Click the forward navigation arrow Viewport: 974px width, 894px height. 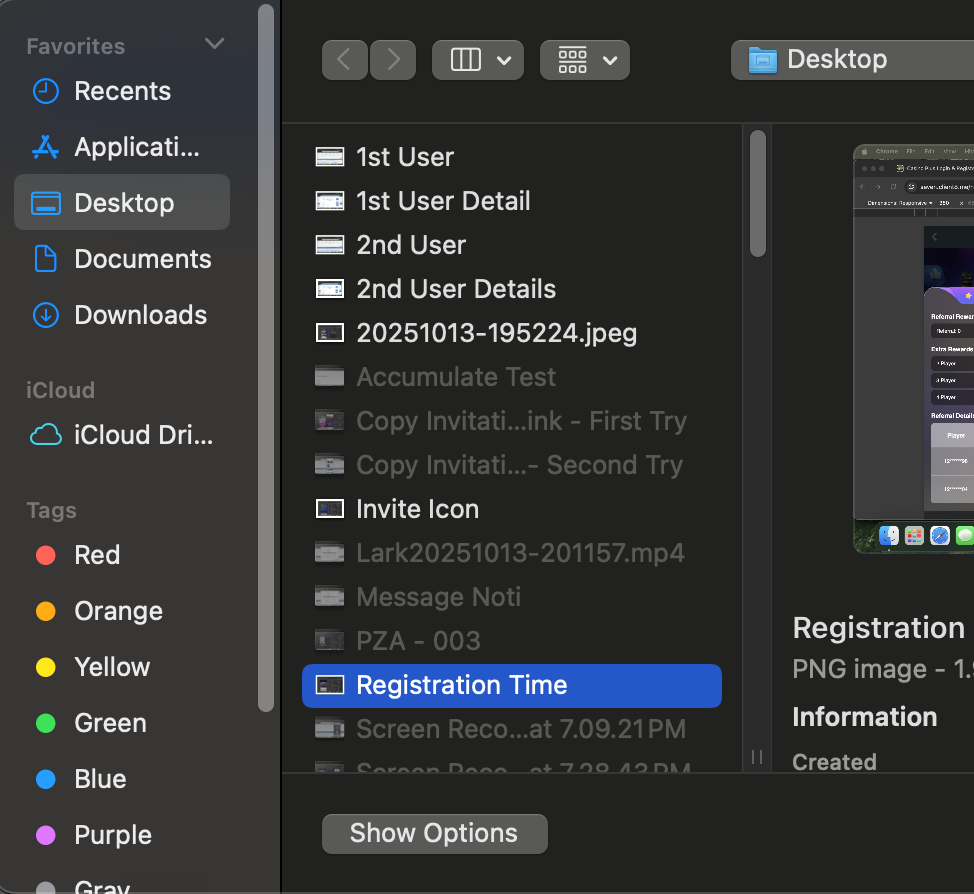(x=393, y=60)
